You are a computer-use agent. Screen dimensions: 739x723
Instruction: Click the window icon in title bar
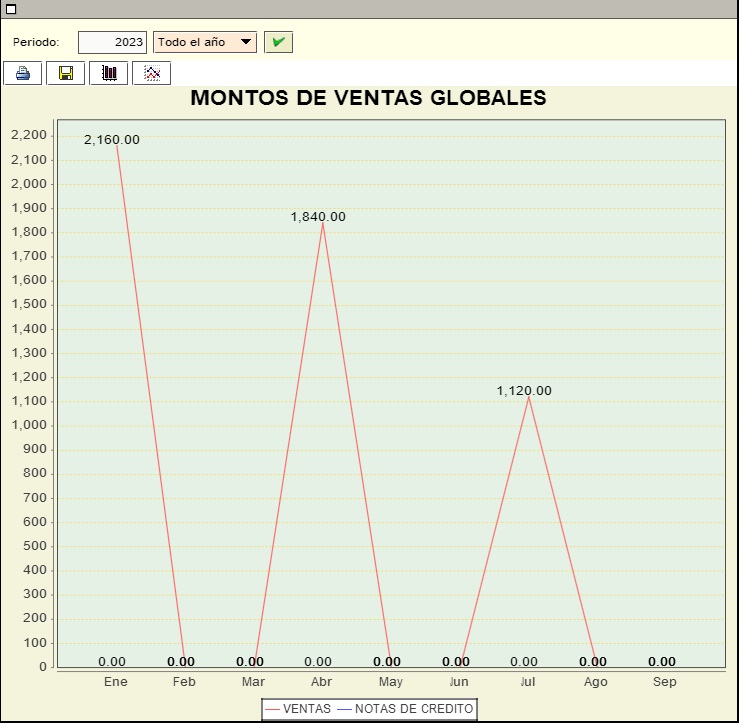pos(11,9)
